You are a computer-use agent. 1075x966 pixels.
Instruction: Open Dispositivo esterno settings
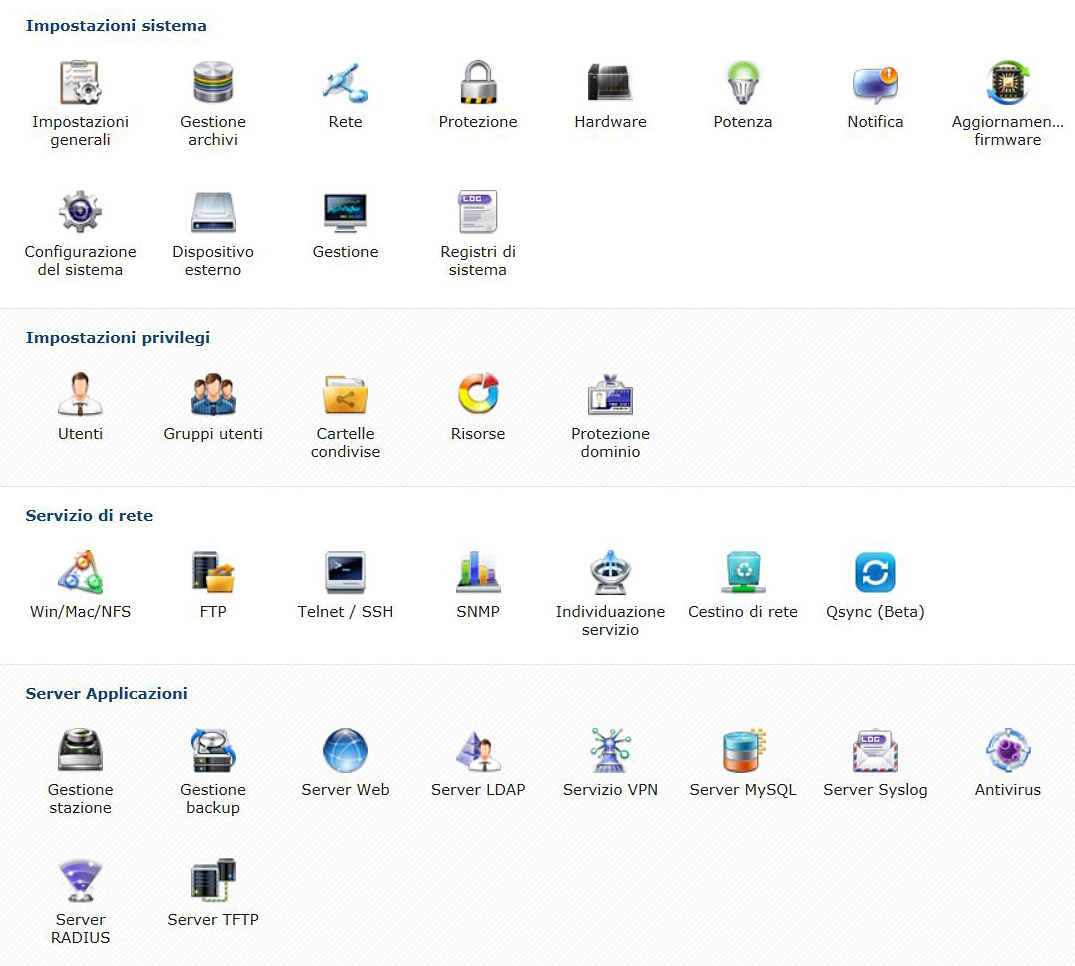213,213
